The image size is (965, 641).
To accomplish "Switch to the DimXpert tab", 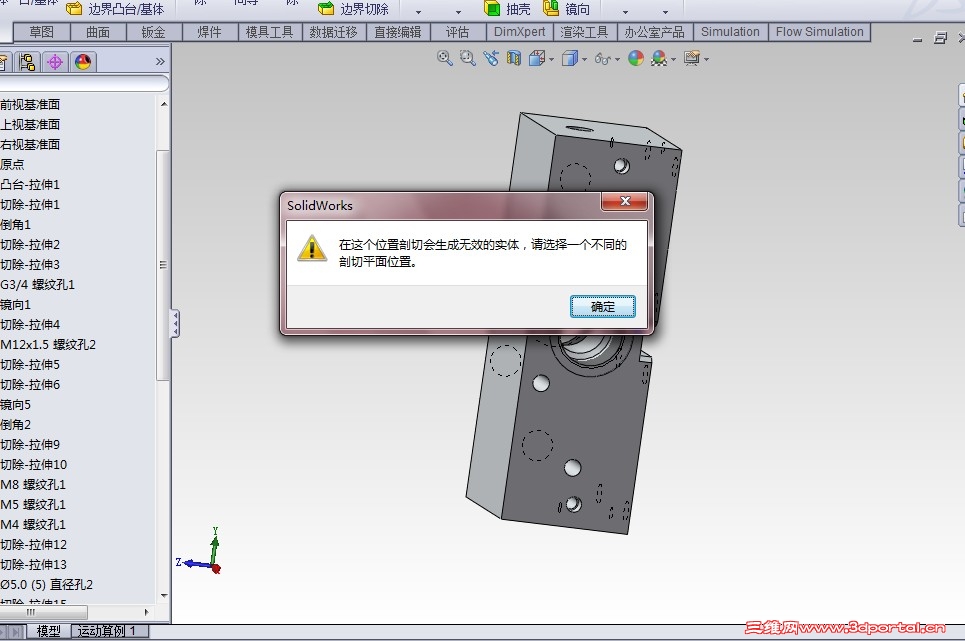I will [519, 32].
